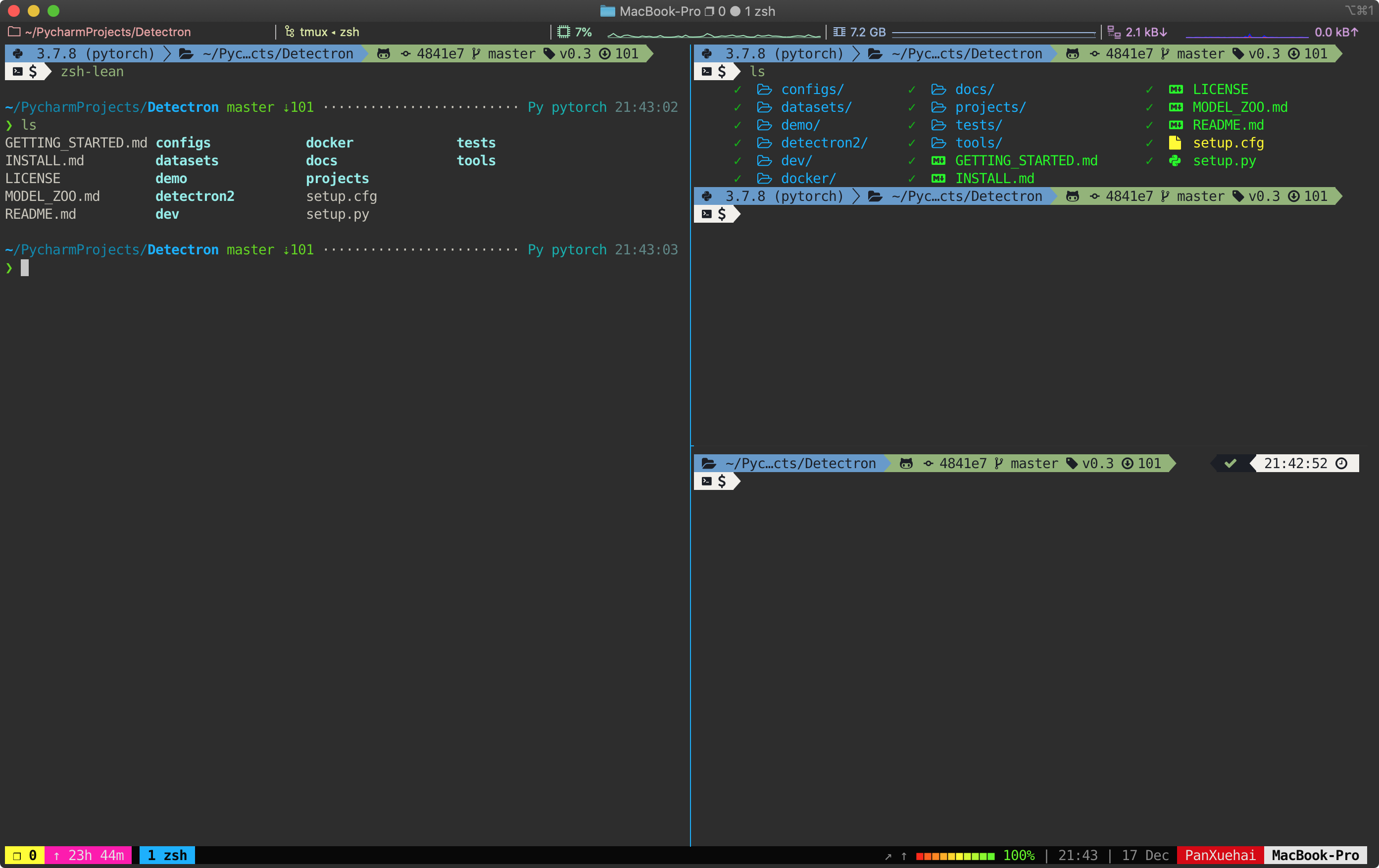The image size is (1379, 868).
Task: Click the 'README.md' entry in right pane
Action: tap(1228, 125)
